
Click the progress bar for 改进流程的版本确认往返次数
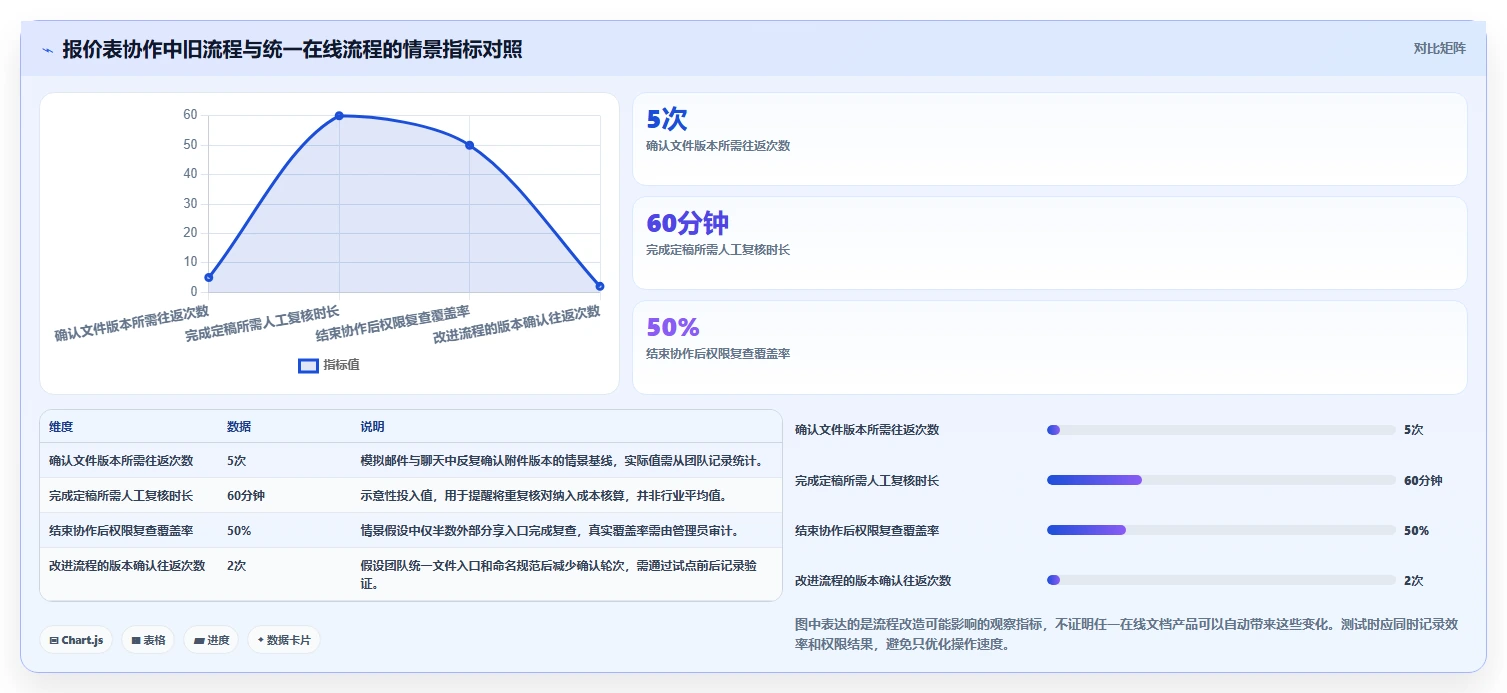(x=1221, y=580)
